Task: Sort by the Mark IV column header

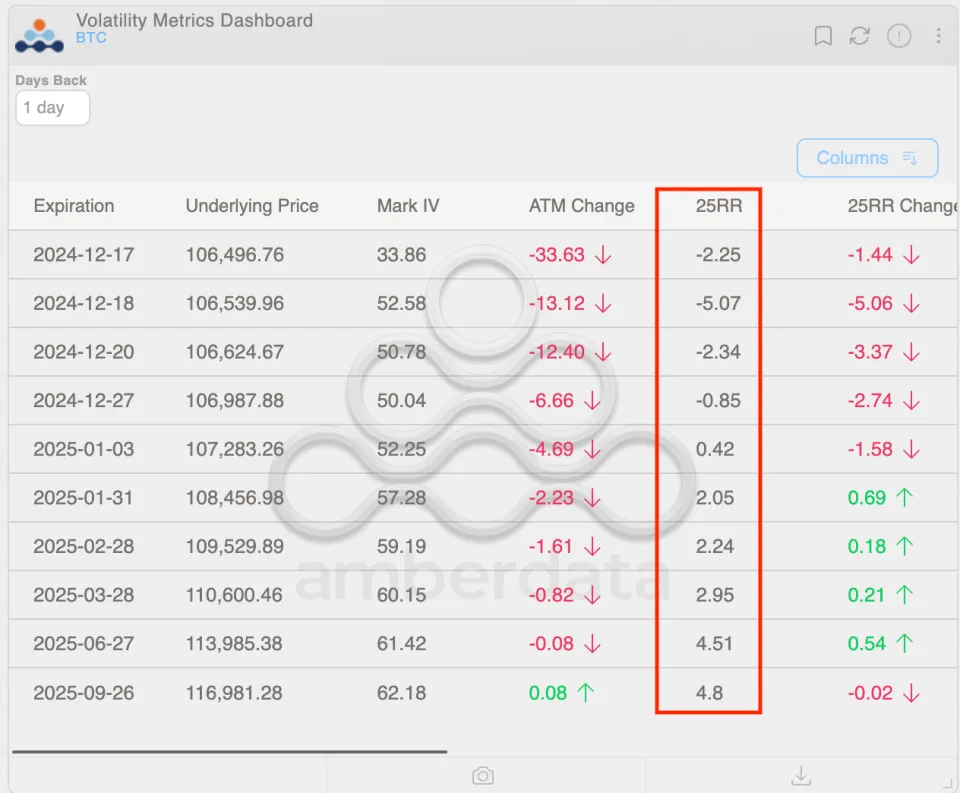Action: [408, 206]
